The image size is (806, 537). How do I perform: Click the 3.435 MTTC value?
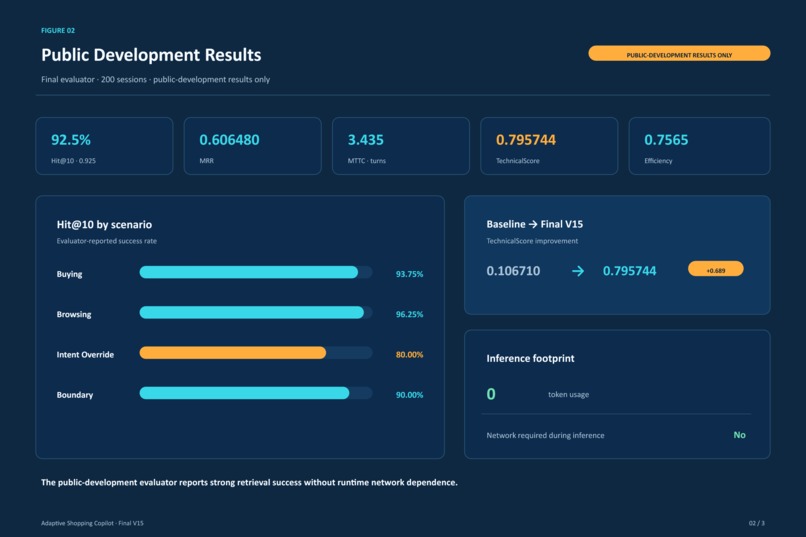(x=365, y=140)
